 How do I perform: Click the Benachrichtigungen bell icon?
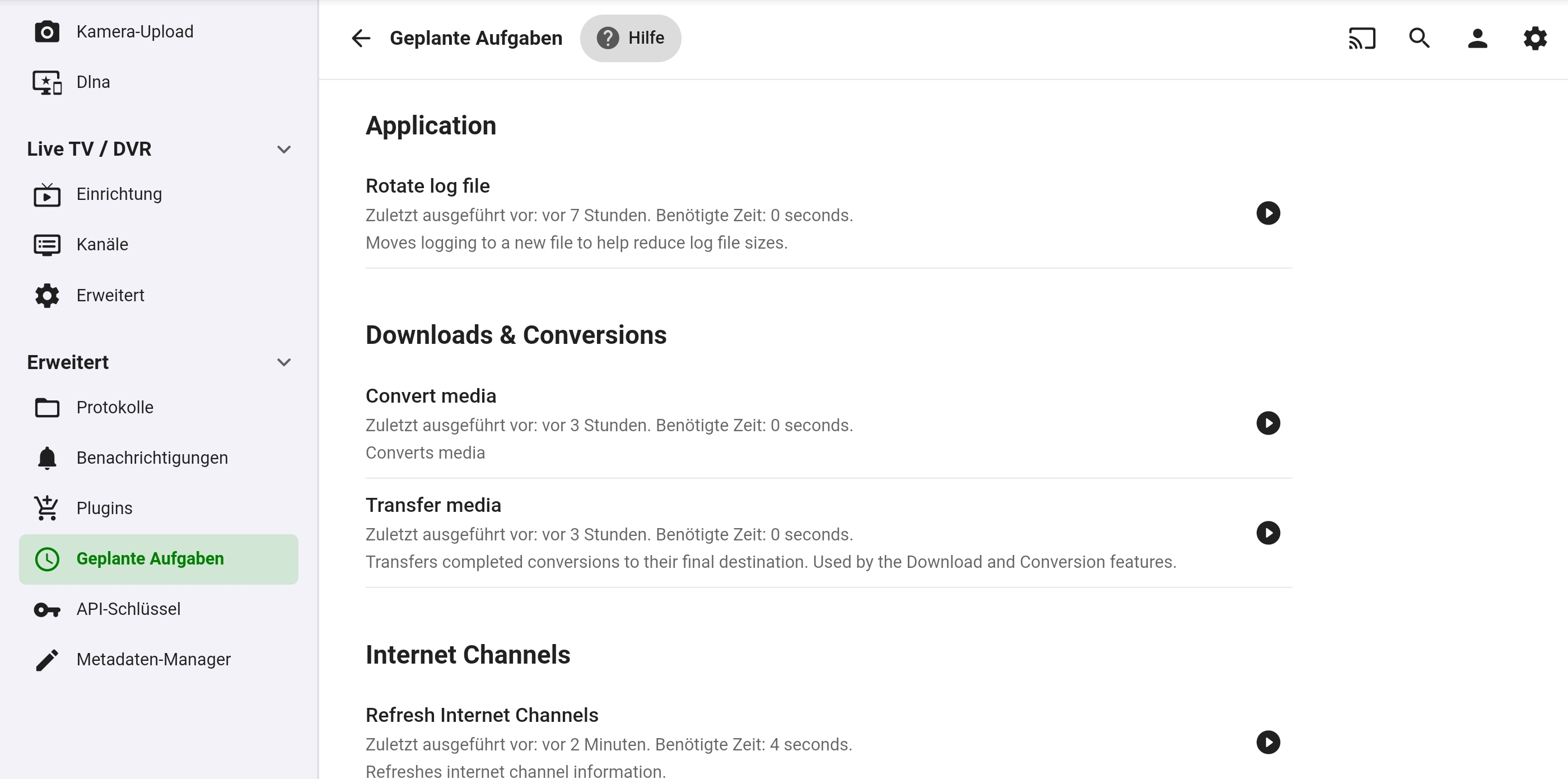click(47, 458)
